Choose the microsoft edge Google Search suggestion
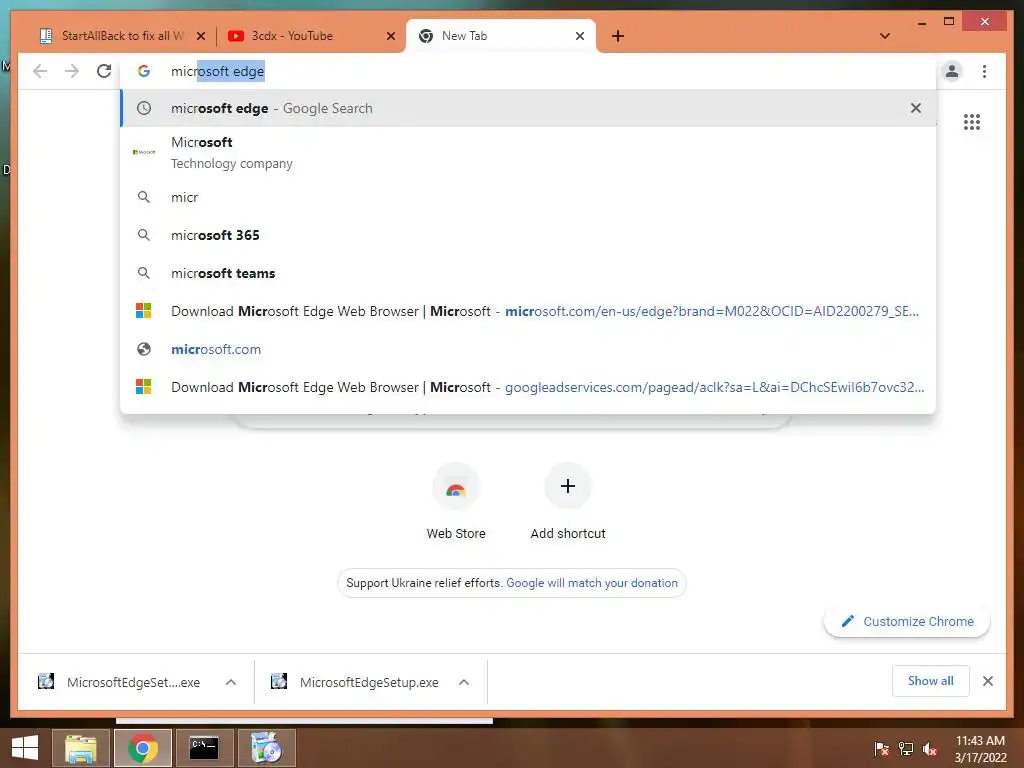This screenshot has height=768, width=1024. coord(528,108)
